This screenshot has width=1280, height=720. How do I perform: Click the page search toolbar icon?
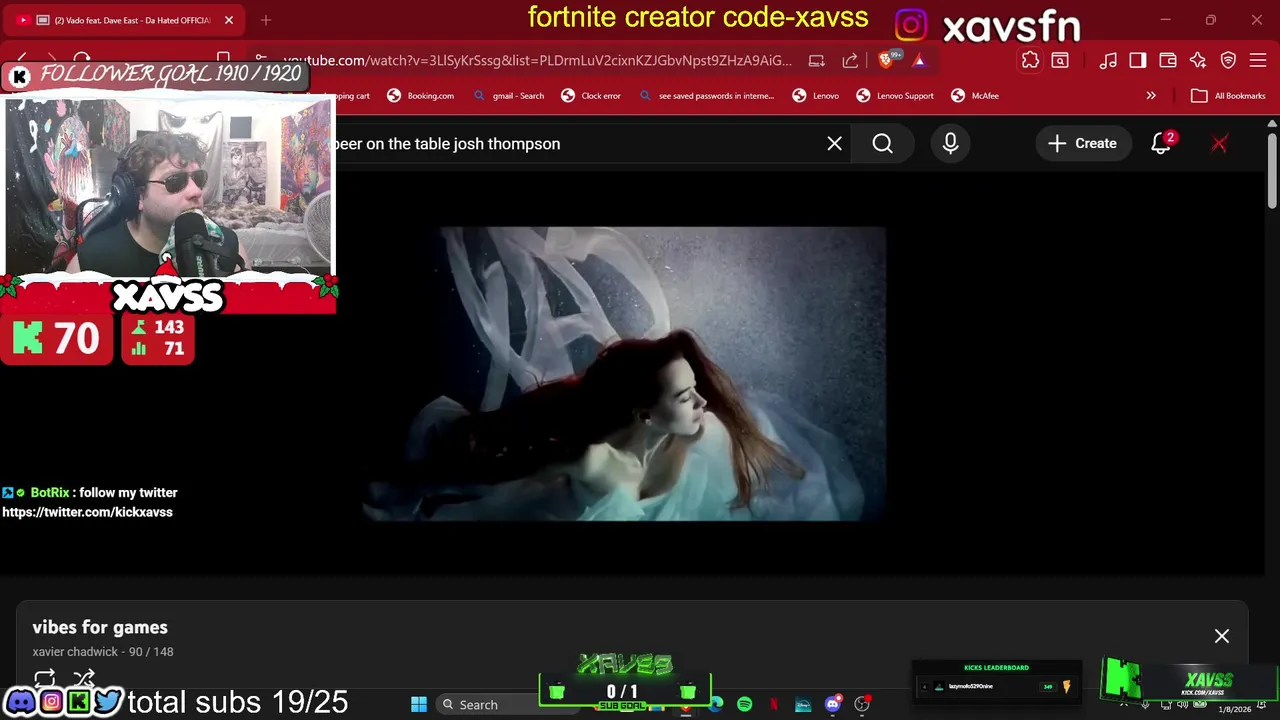pyautogui.click(x=1060, y=61)
